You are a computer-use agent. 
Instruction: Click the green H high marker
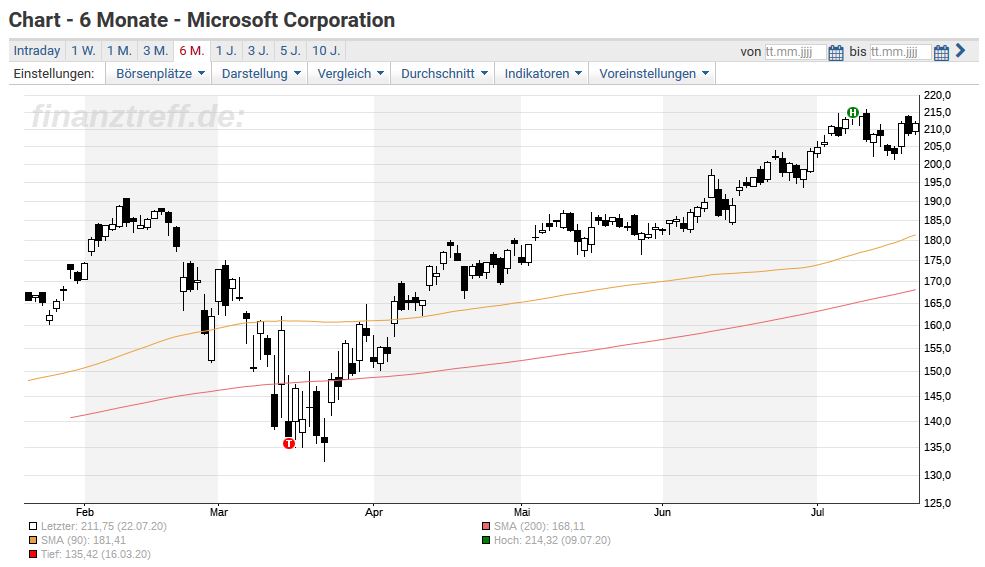[x=852, y=112]
